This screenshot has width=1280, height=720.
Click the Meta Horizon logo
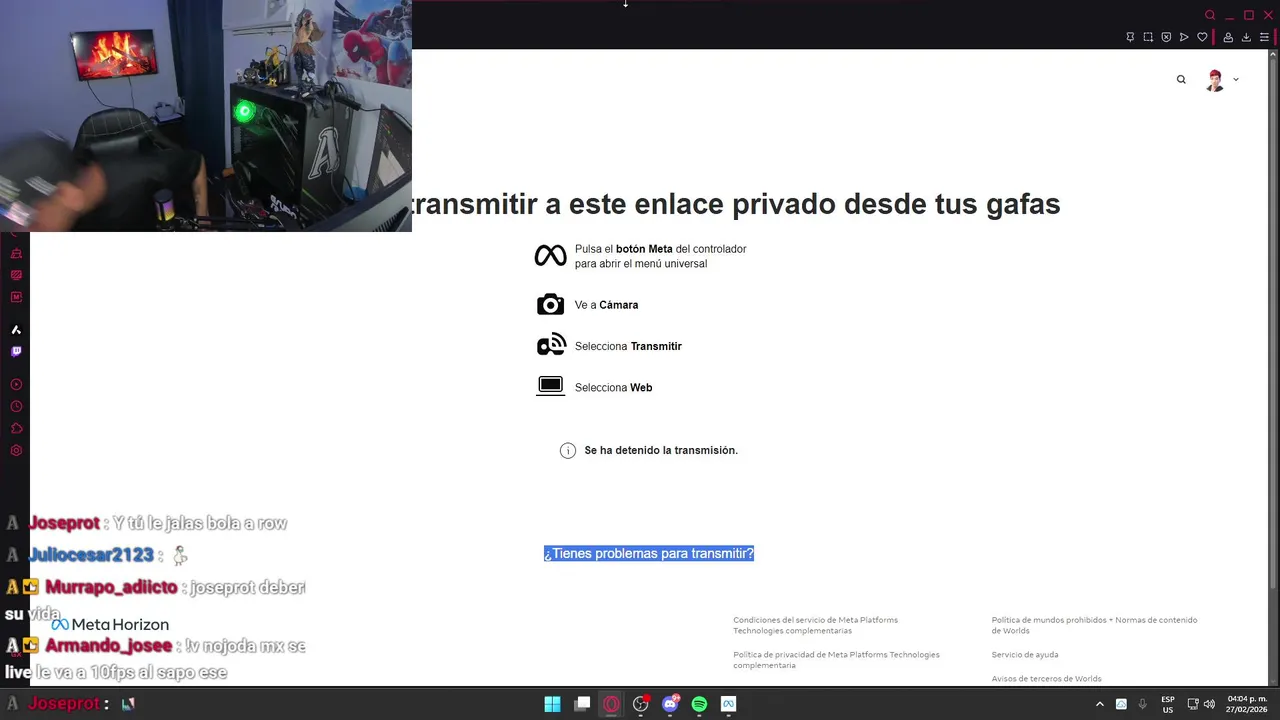[x=110, y=624]
